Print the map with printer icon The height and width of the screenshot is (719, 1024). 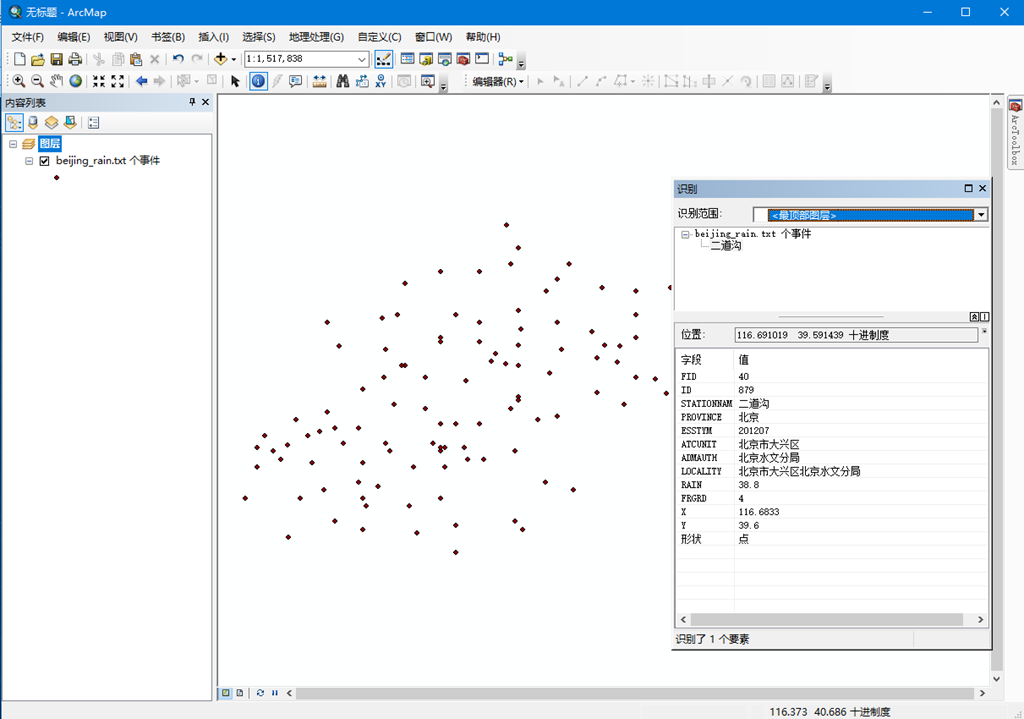pos(75,59)
